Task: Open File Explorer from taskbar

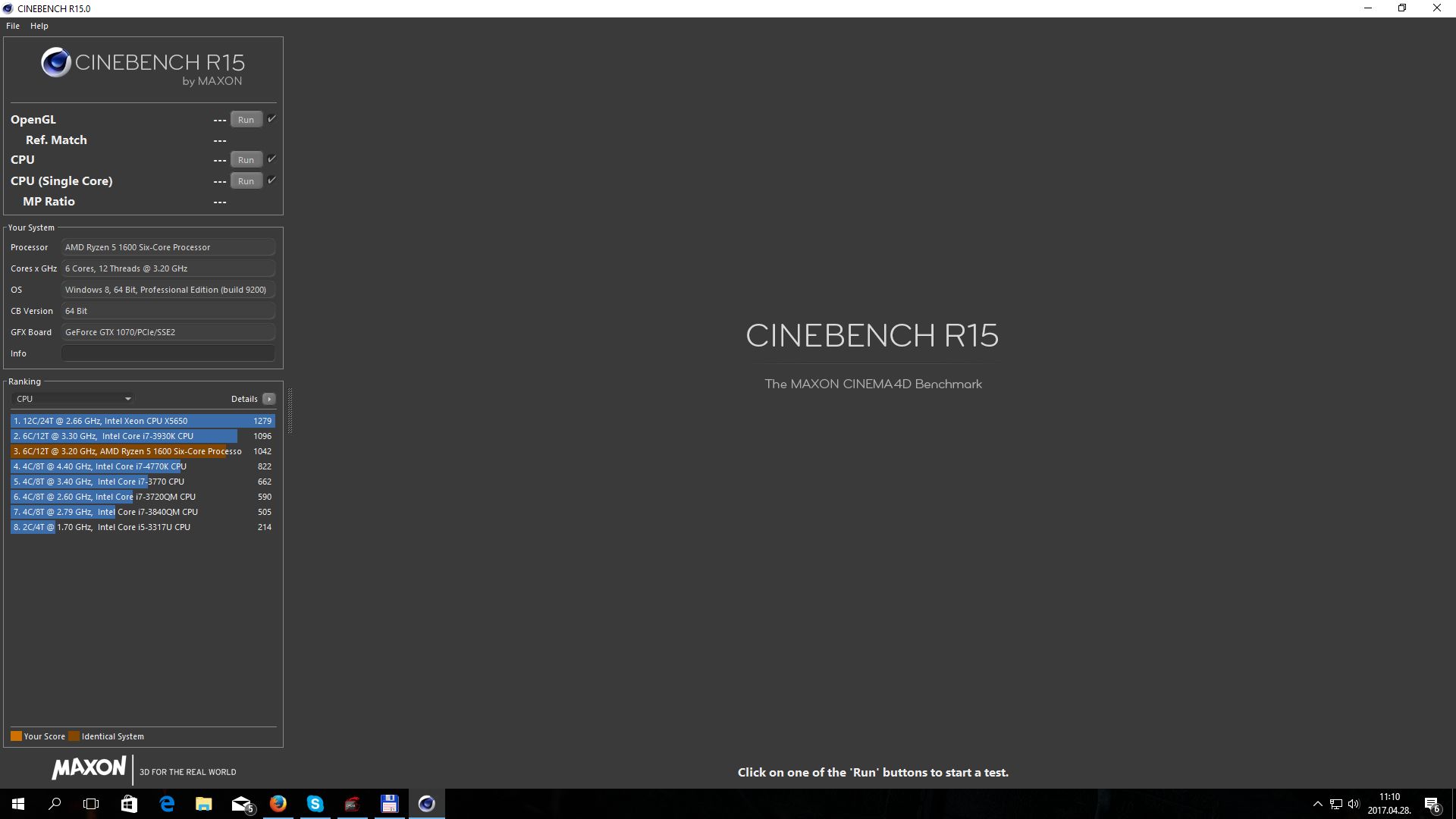Action: (204, 804)
